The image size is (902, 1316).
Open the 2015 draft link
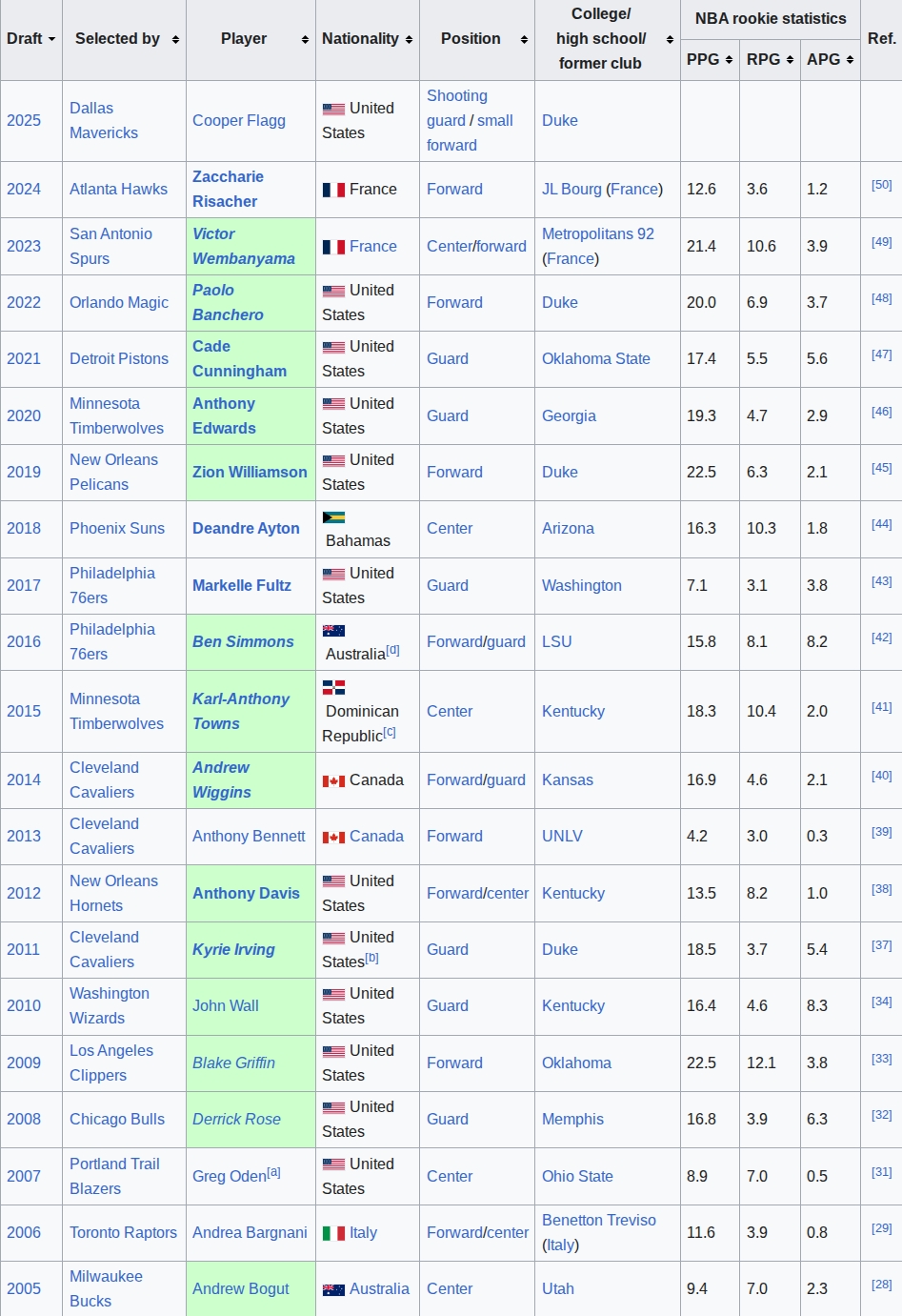point(24,712)
